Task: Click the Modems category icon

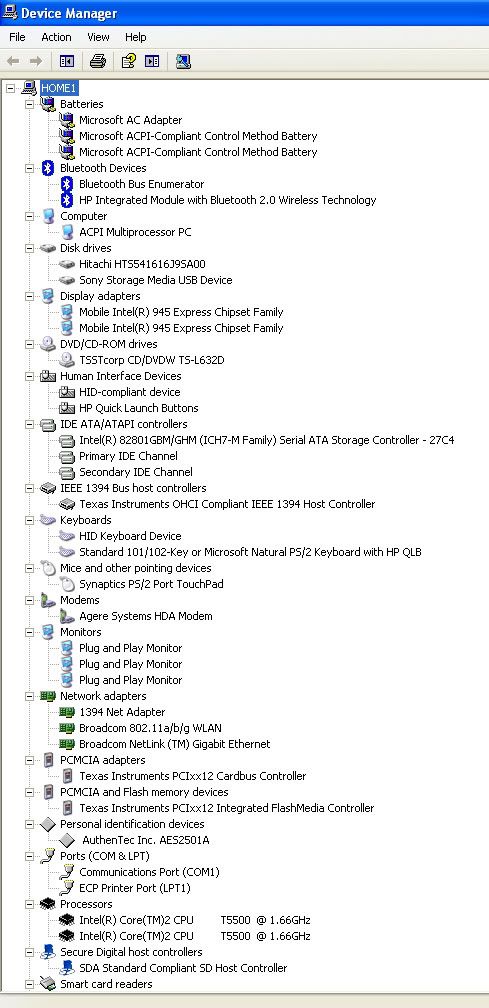Action: [x=48, y=600]
